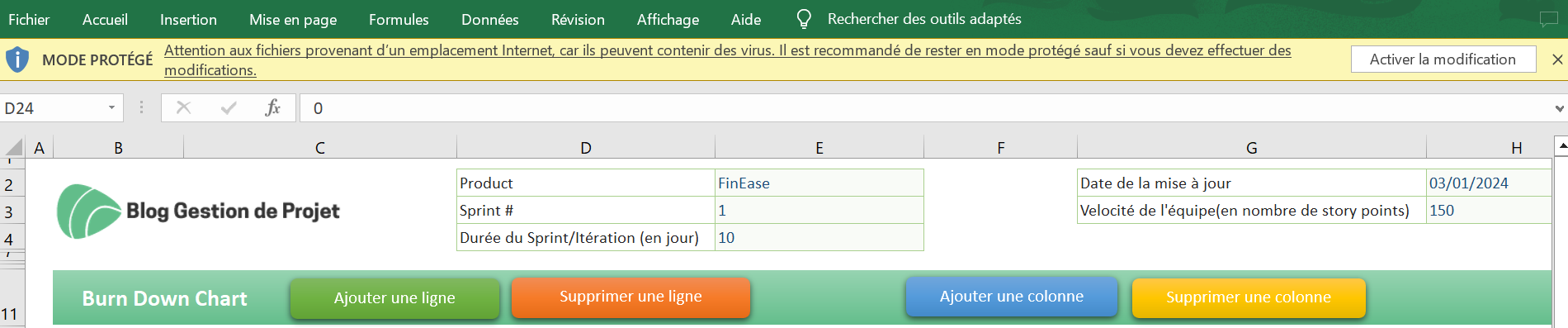Open the Name Box dropdown arrow
The width and height of the screenshot is (1568, 328).
click(111, 108)
